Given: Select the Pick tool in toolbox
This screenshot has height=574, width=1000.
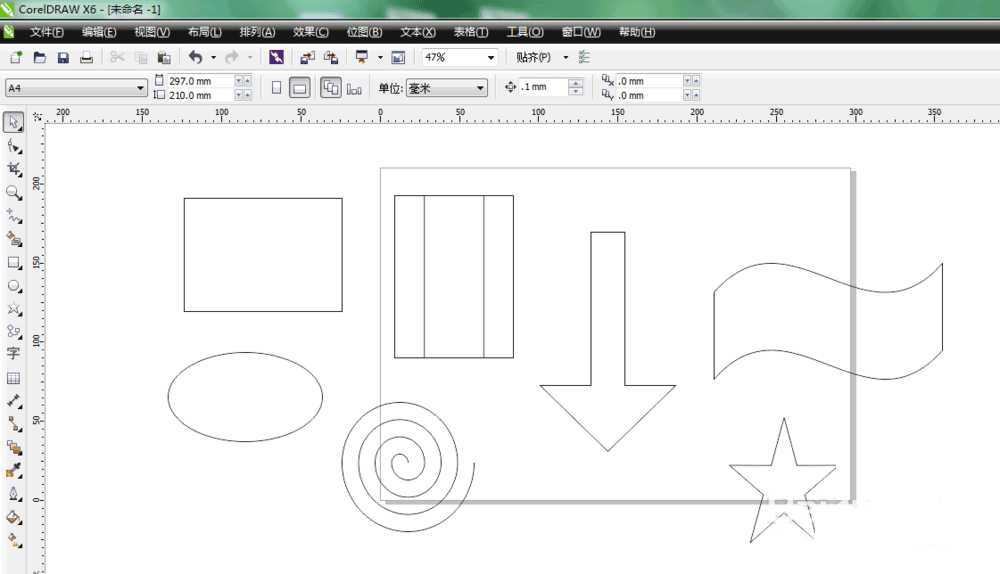Looking at the screenshot, I should pyautogui.click(x=14, y=123).
